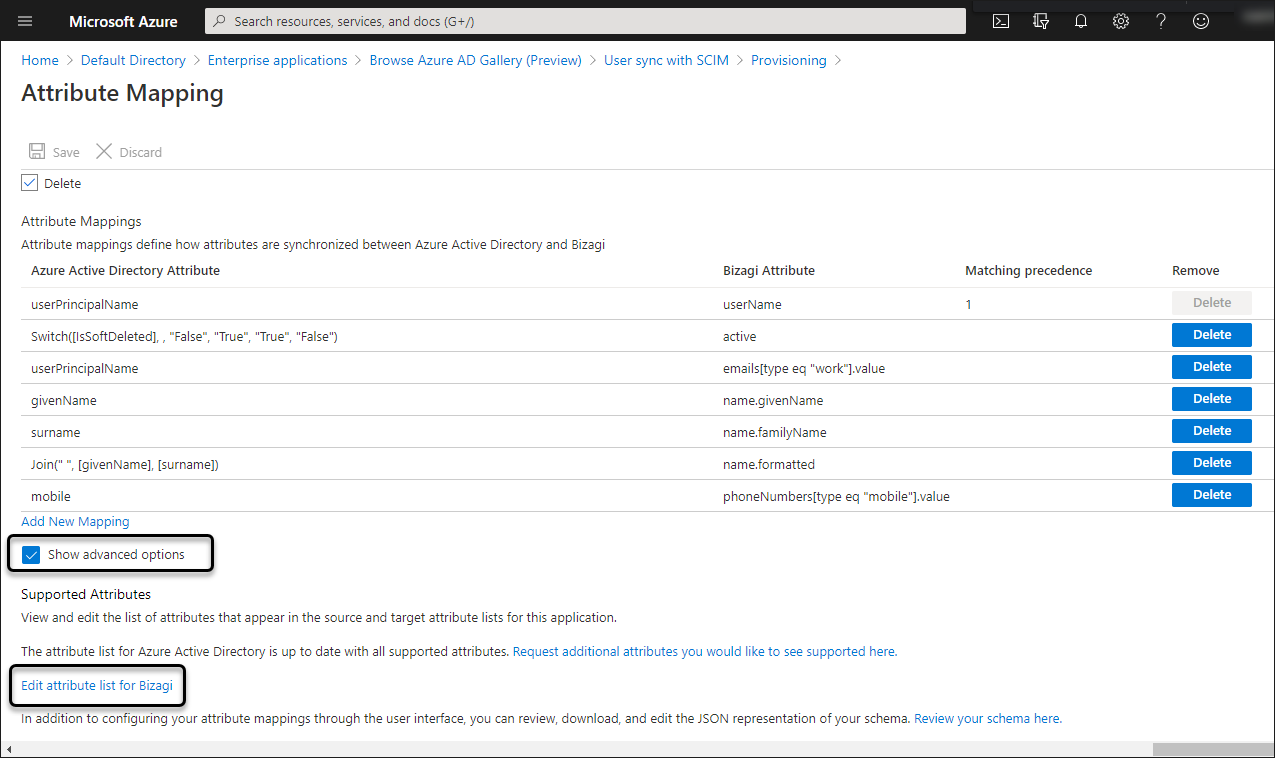
Task: Open User sync with SCIM breadcrumb
Action: [x=666, y=60]
